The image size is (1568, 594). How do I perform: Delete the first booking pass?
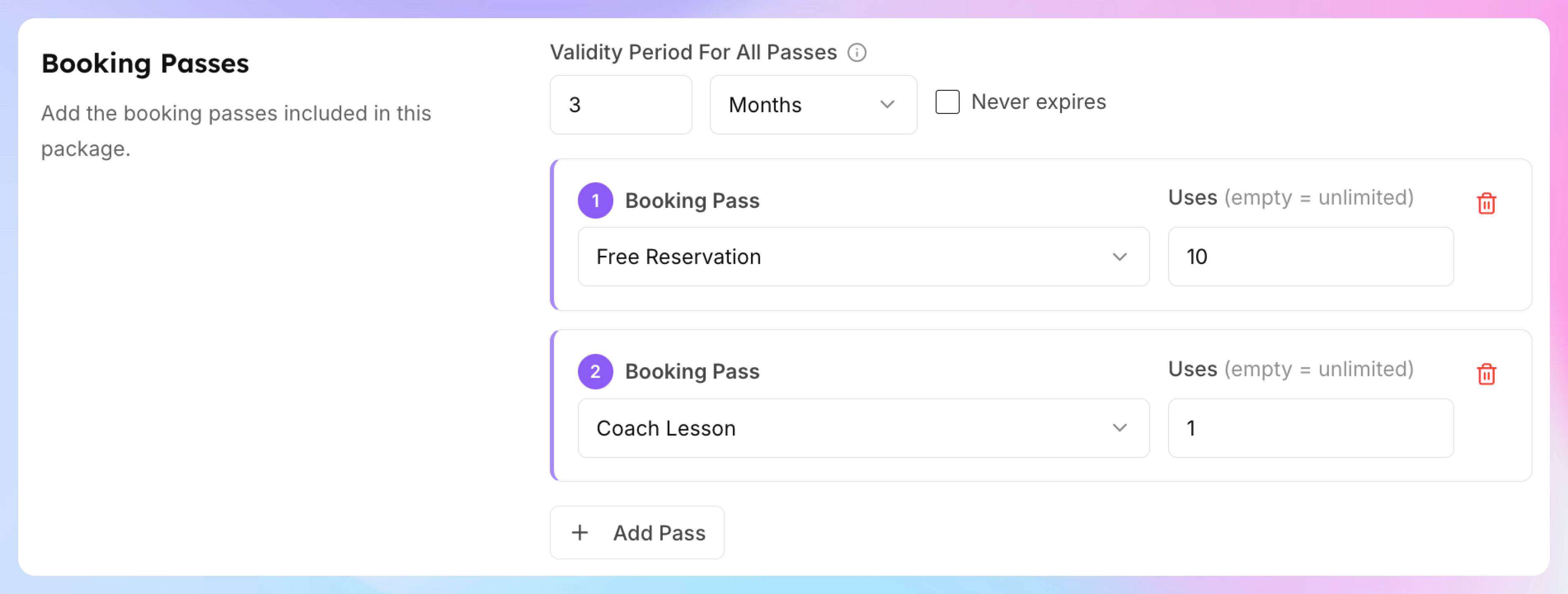coord(1486,203)
